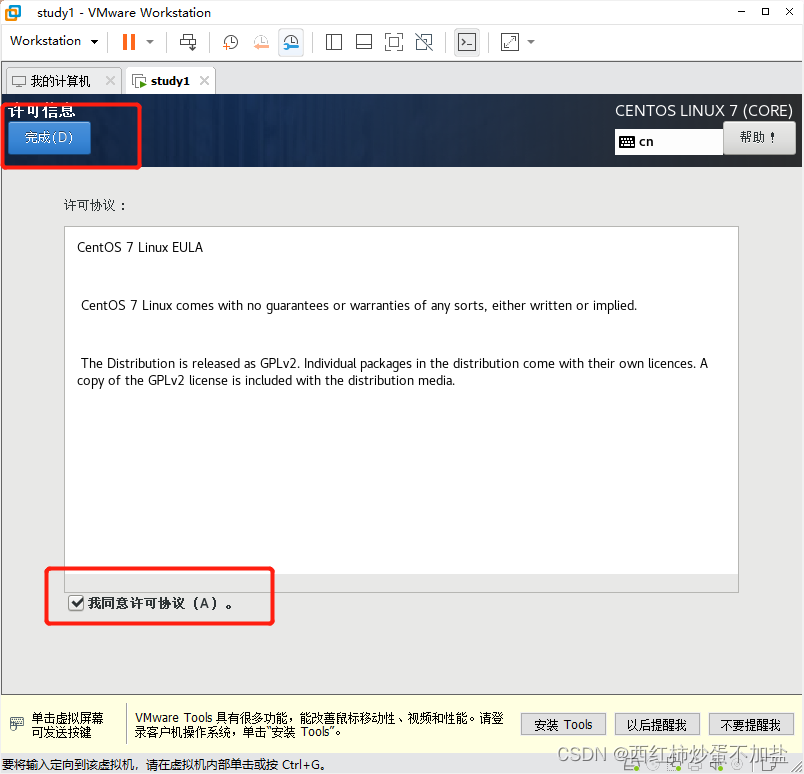Click the no guarantees or warranties sentence
The height and width of the screenshot is (774, 804).
click(359, 306)
